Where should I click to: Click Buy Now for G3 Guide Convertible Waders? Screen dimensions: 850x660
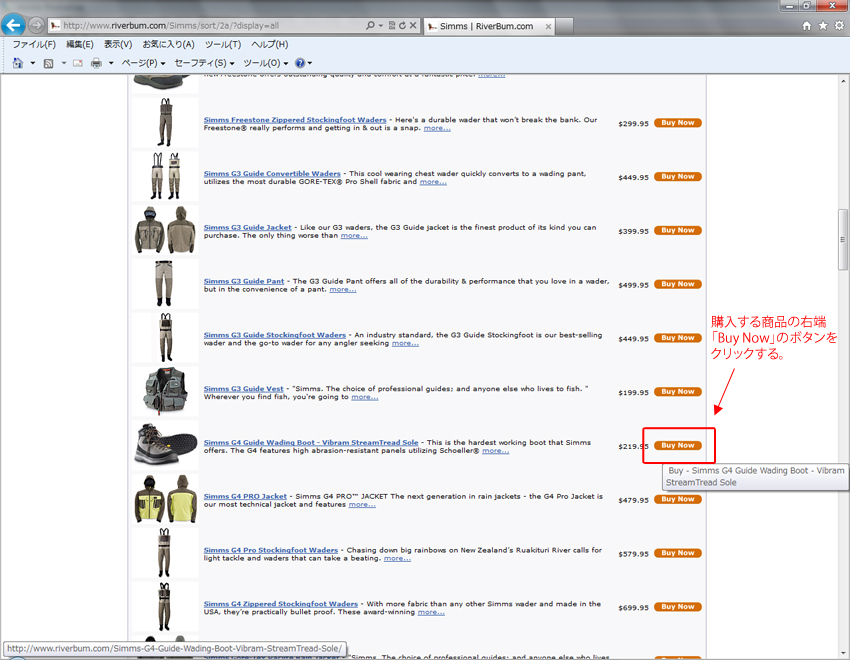pos(678,177)
